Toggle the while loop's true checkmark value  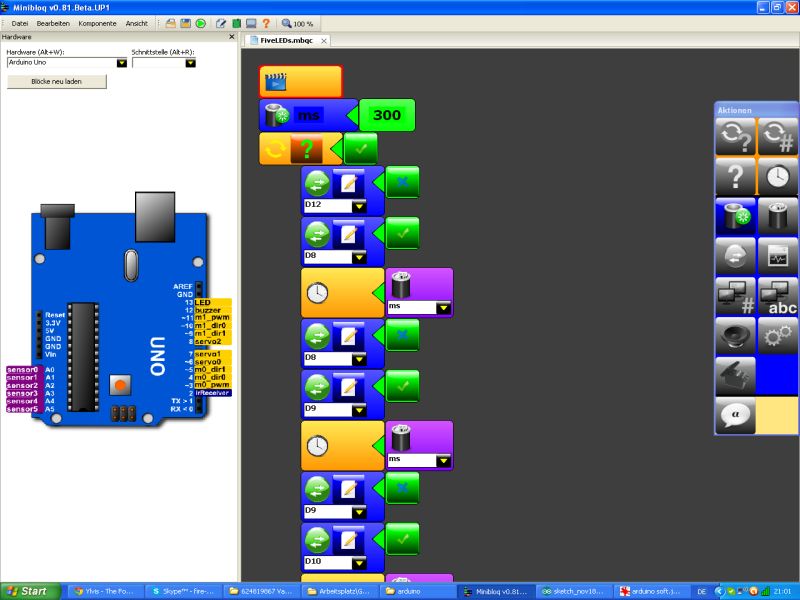pos(361,148)
